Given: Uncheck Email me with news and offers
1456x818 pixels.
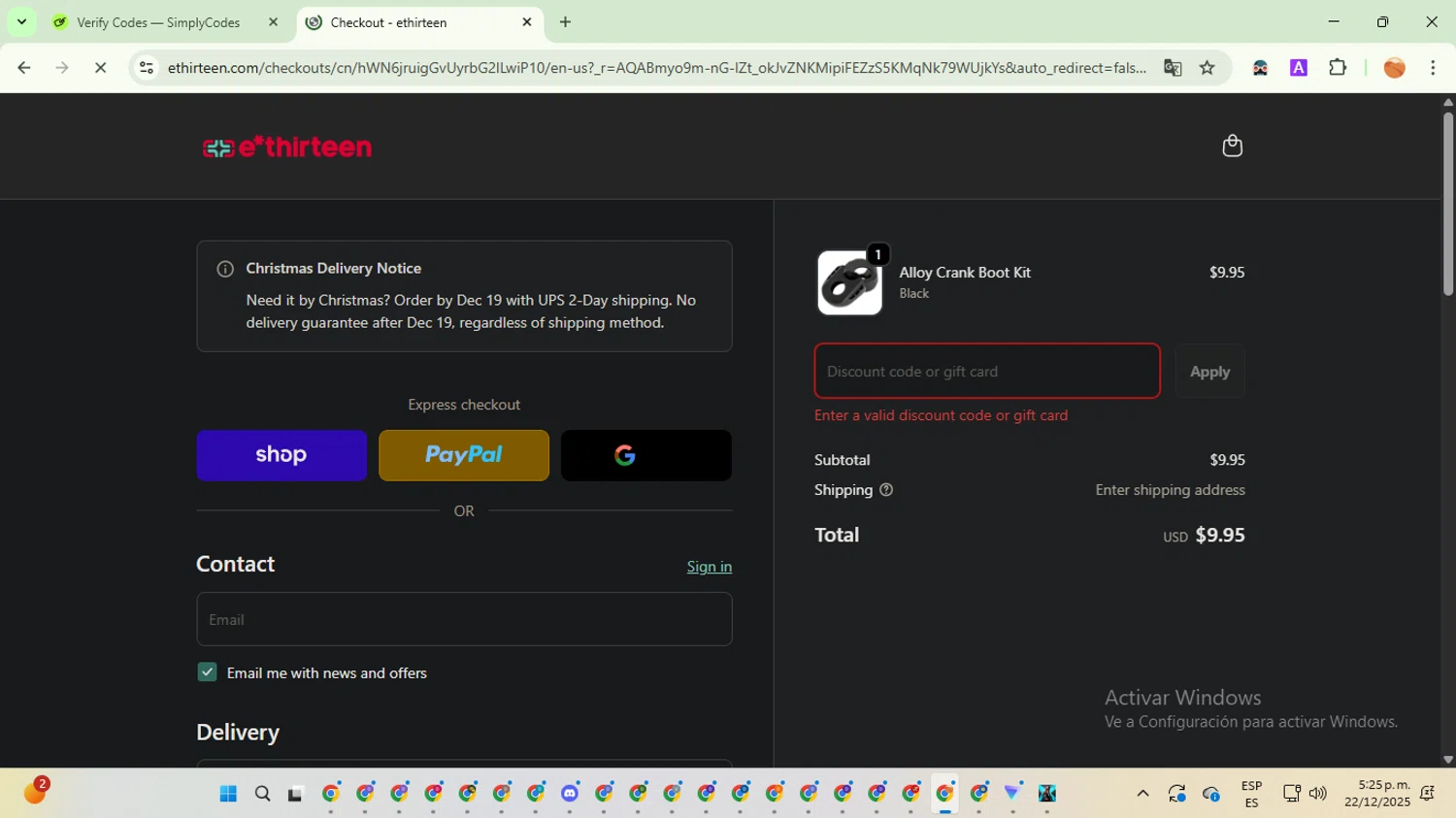Looking at the screenshot, I should pyautogui.click(x=207, y=672).
